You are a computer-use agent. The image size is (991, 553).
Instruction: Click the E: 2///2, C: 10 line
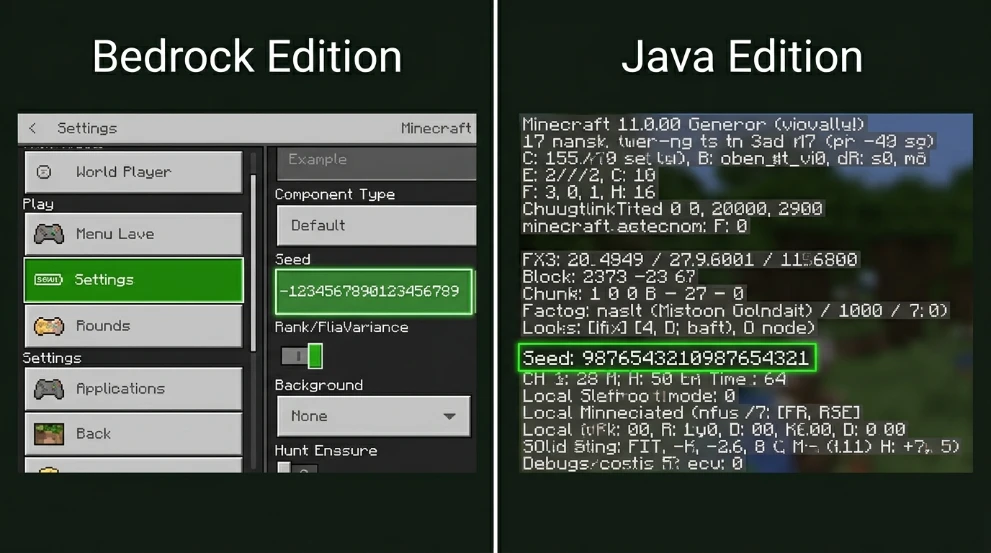tap(588, 175)
